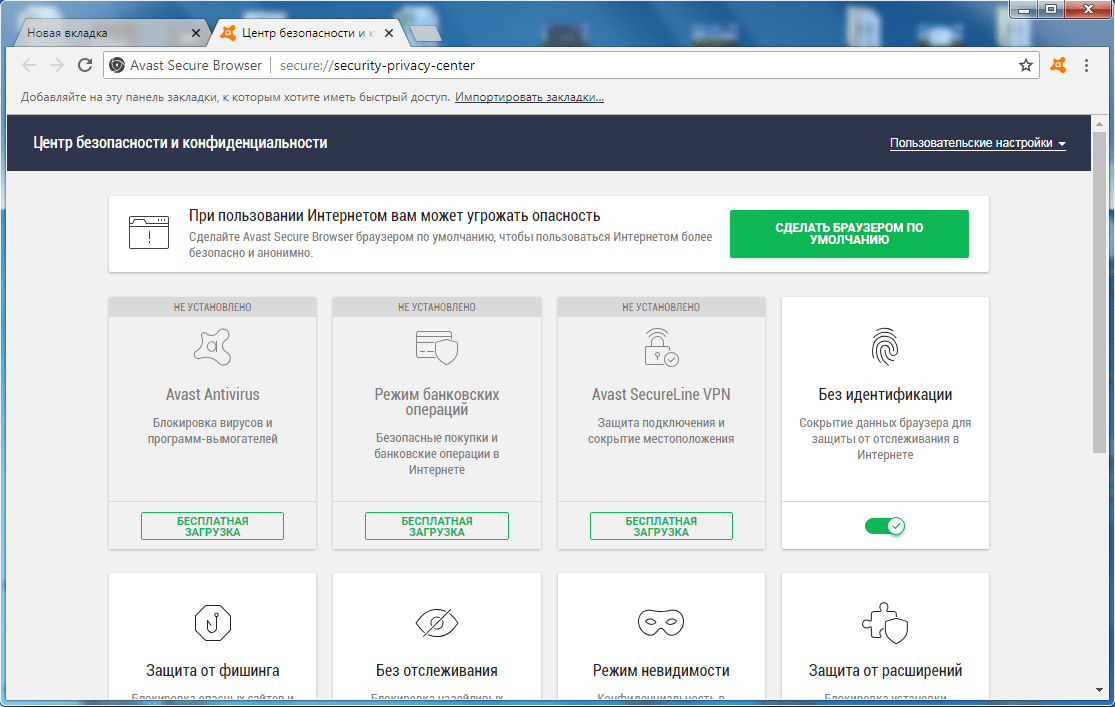The height and width of the screenshot is (707, 1115).
Task: Click the Защита от фишинга title
Action: pyautogui.click(x=213, y=670)
